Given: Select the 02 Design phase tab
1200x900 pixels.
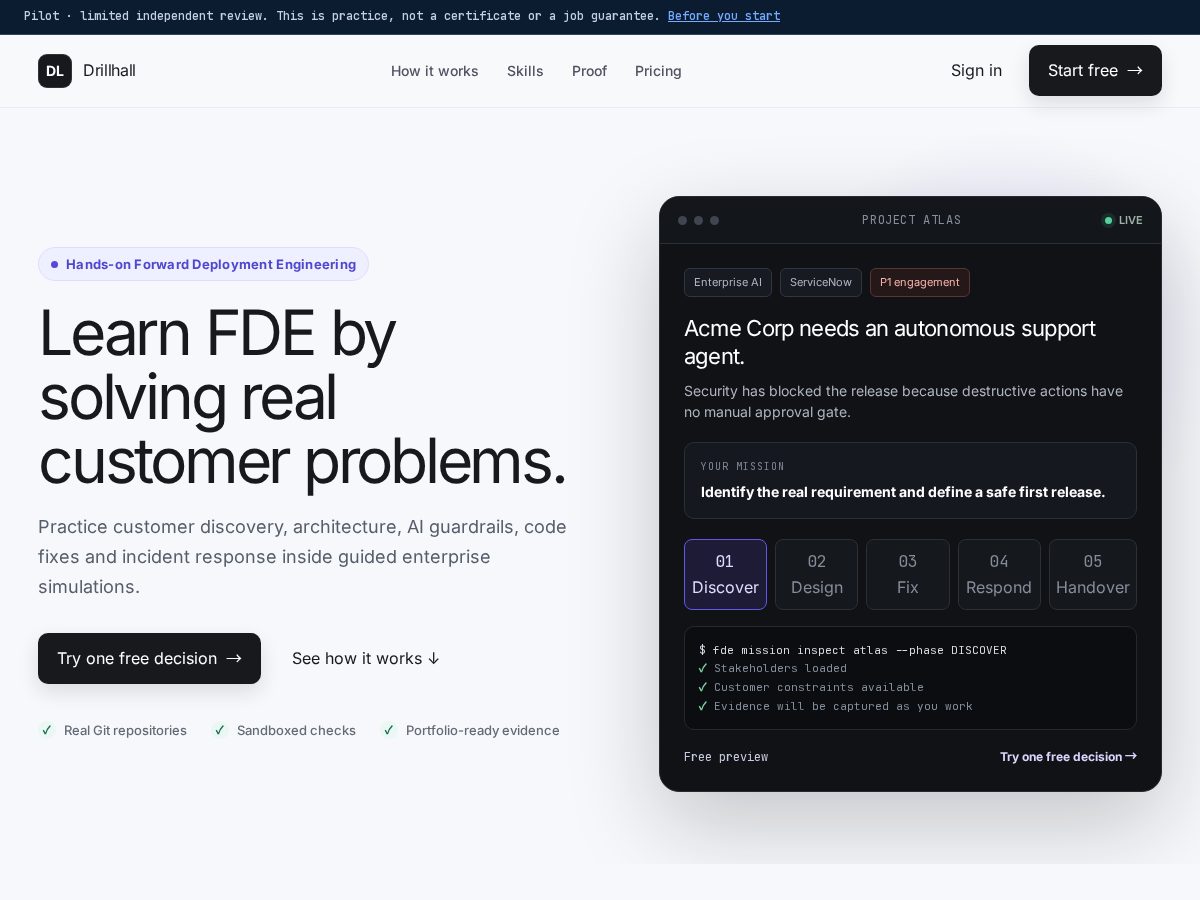Looking at the screenshot, I should coord(816,574).
